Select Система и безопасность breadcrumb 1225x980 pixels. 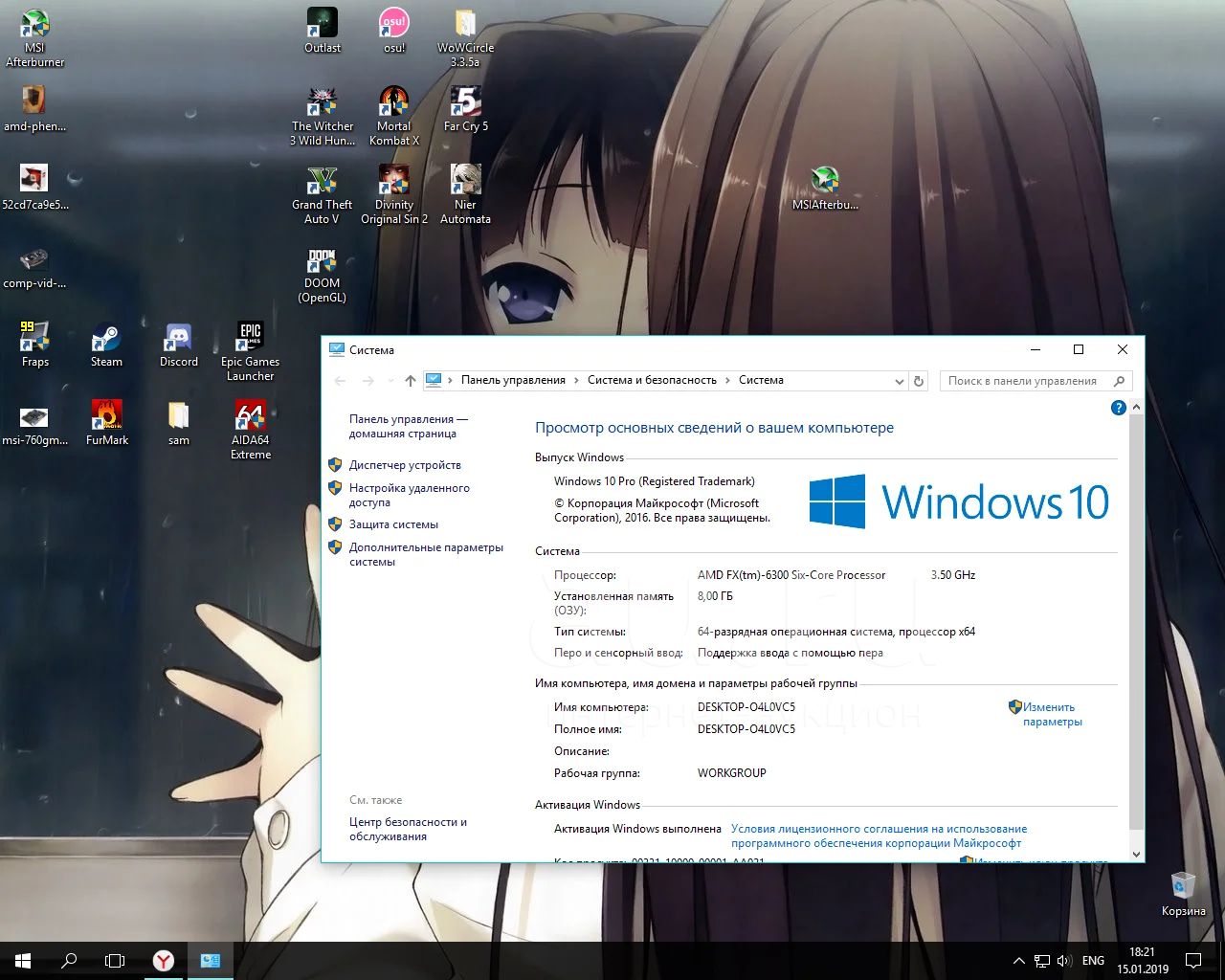coord(652,380)
